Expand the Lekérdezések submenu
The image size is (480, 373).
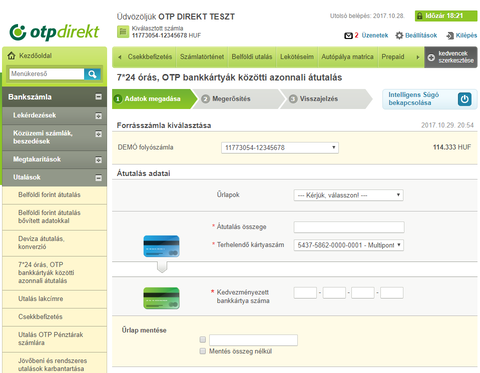pos(98,116)
